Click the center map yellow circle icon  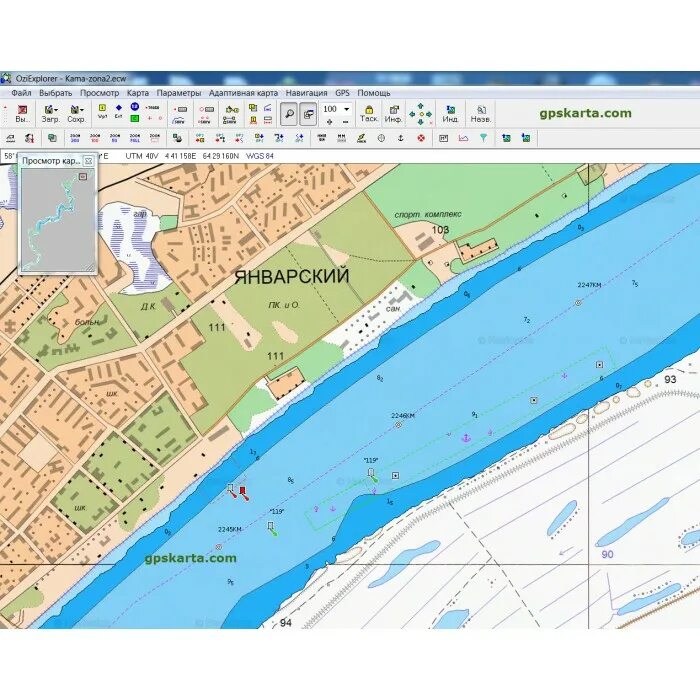pyautogui.click(x=421, y=114)
